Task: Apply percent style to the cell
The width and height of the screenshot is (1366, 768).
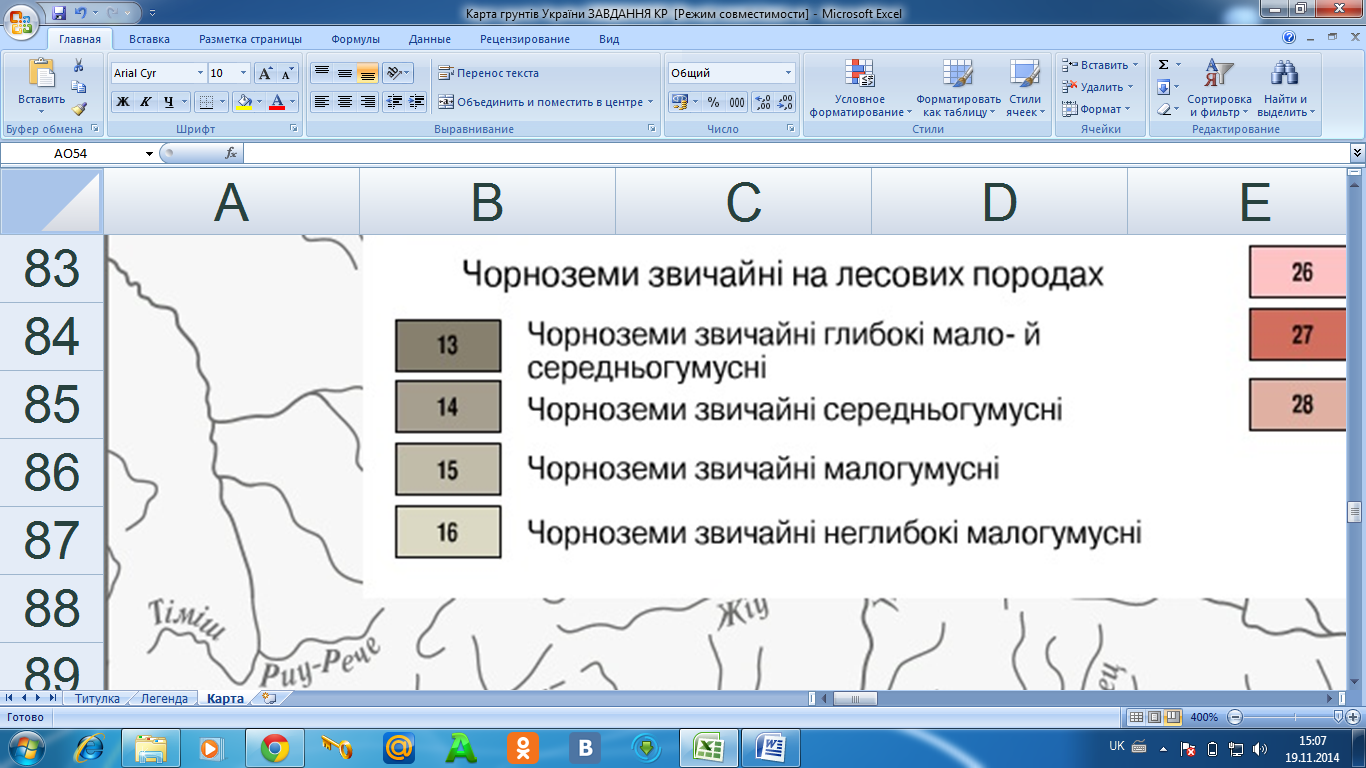Action: (713, 102)
